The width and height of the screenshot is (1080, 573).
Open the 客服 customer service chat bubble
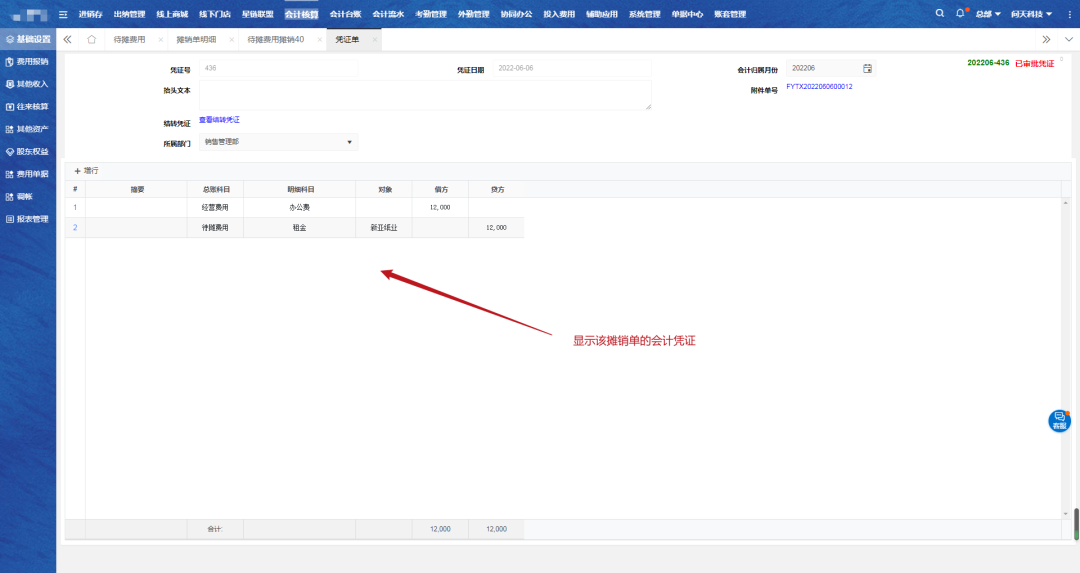(1059, 420)
